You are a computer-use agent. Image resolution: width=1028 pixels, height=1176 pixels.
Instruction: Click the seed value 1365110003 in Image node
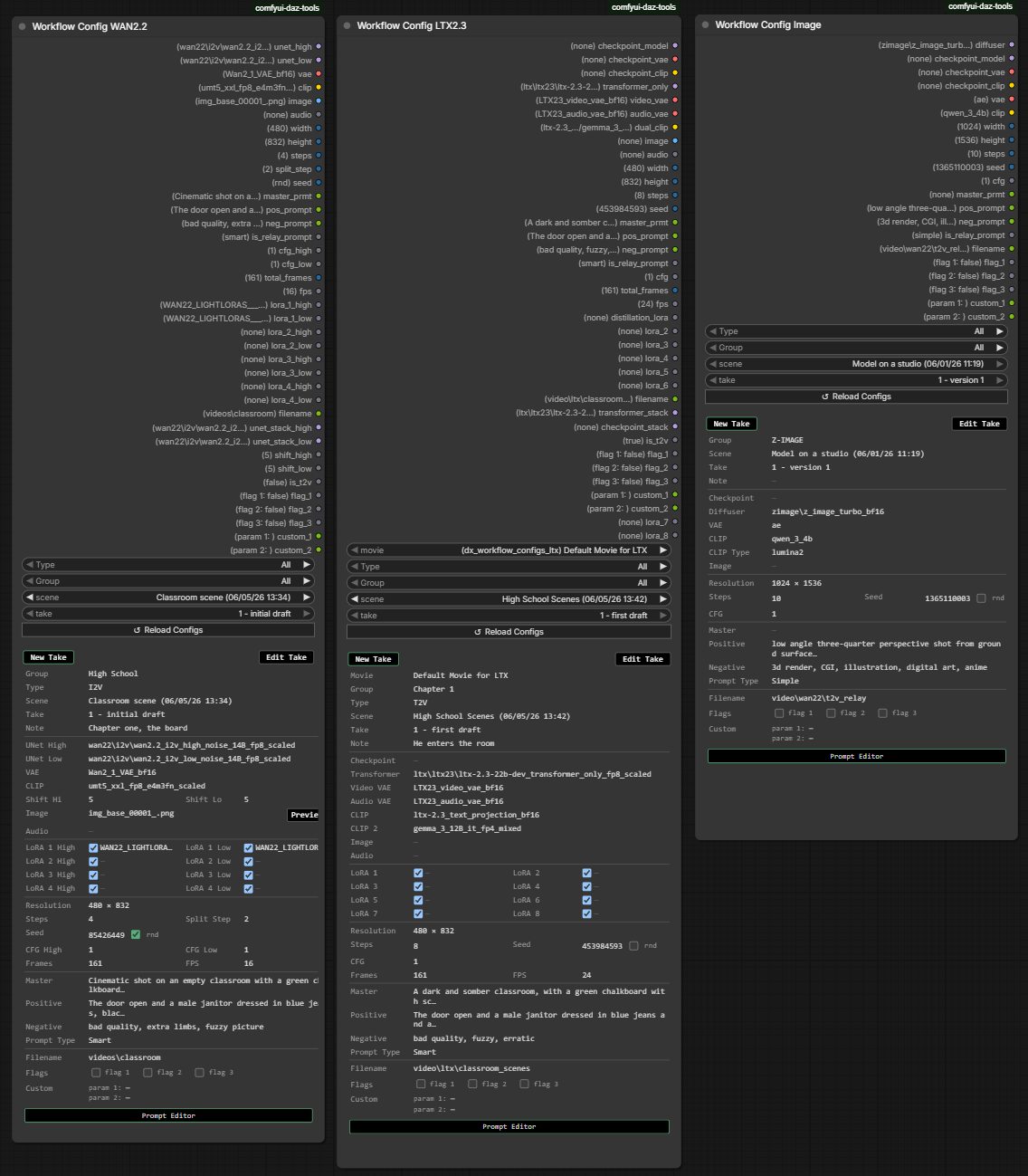[x=947, y=598]
